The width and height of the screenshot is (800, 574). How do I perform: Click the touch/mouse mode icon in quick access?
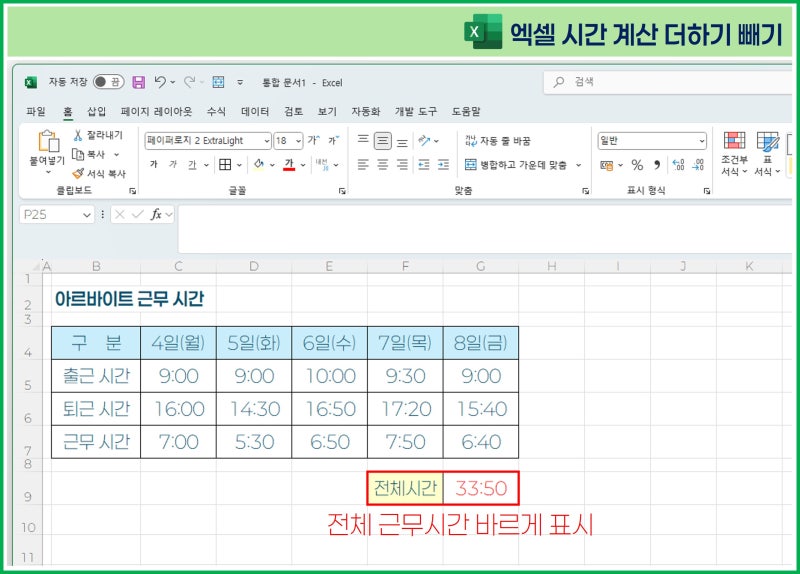pos(218,82)
